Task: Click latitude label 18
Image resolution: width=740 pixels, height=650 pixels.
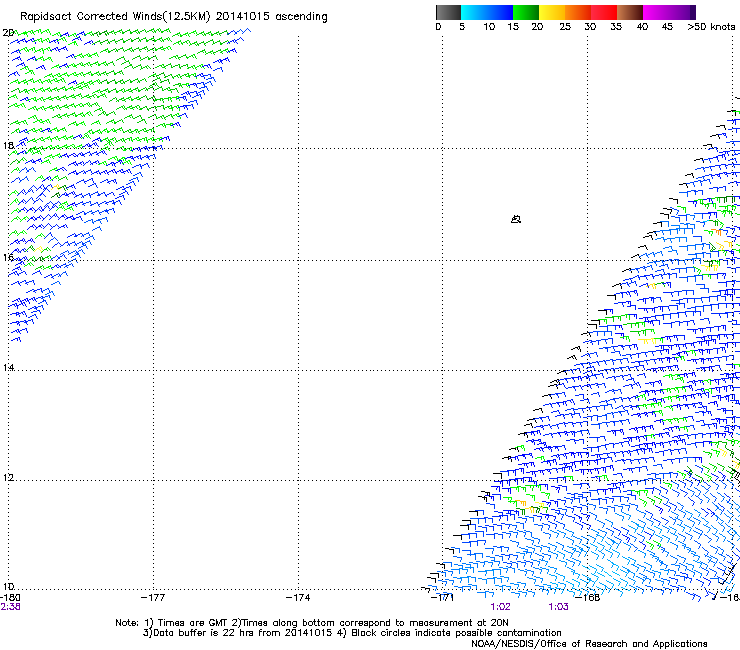Action: coord(8,145)
